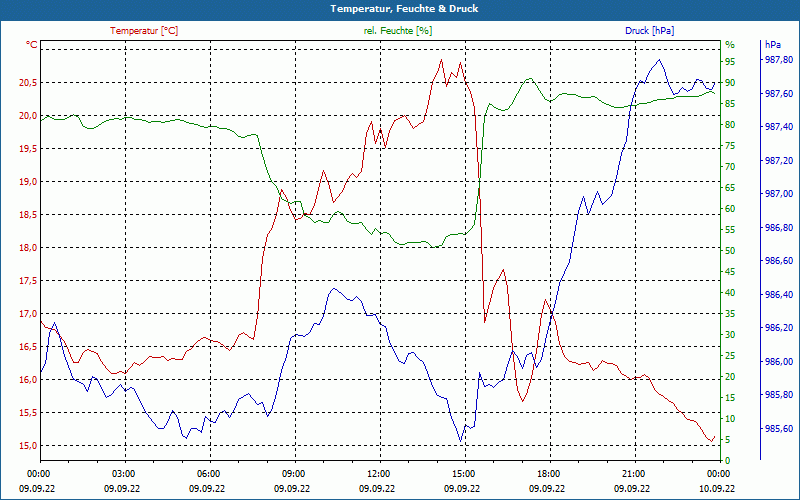Click the 15:00 time axis label
Viewport: 800px width, 500px height.
point(463,473)
